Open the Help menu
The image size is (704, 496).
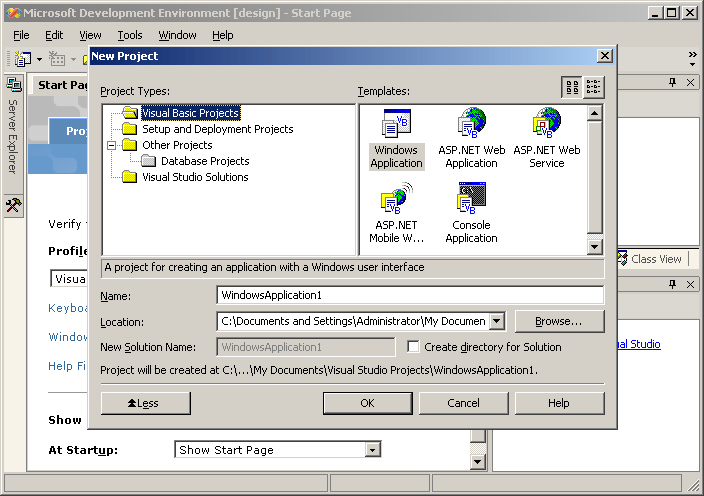(x=223, y=35)
